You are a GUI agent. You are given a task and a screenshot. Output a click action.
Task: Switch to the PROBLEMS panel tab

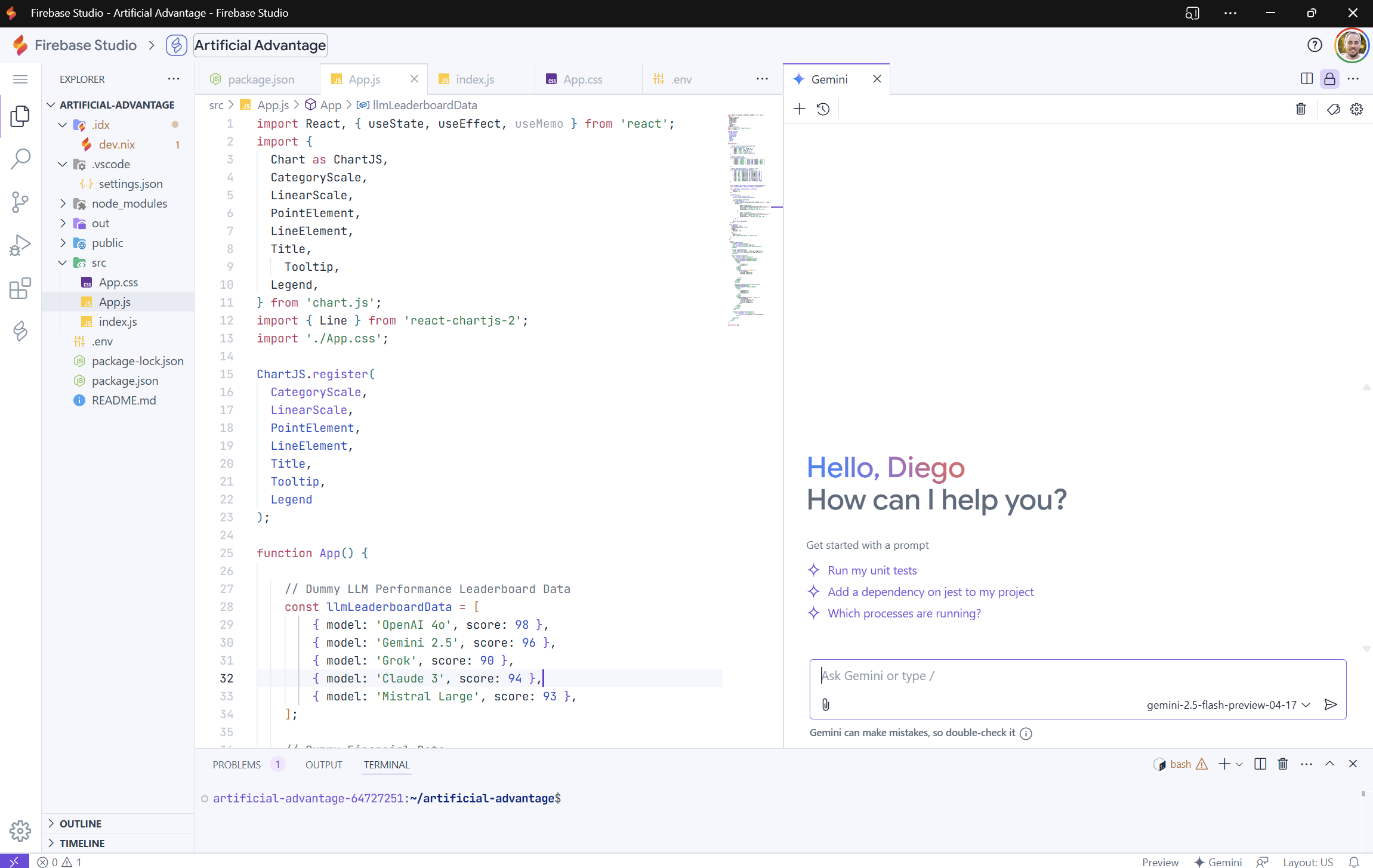[x=236, y=765]
